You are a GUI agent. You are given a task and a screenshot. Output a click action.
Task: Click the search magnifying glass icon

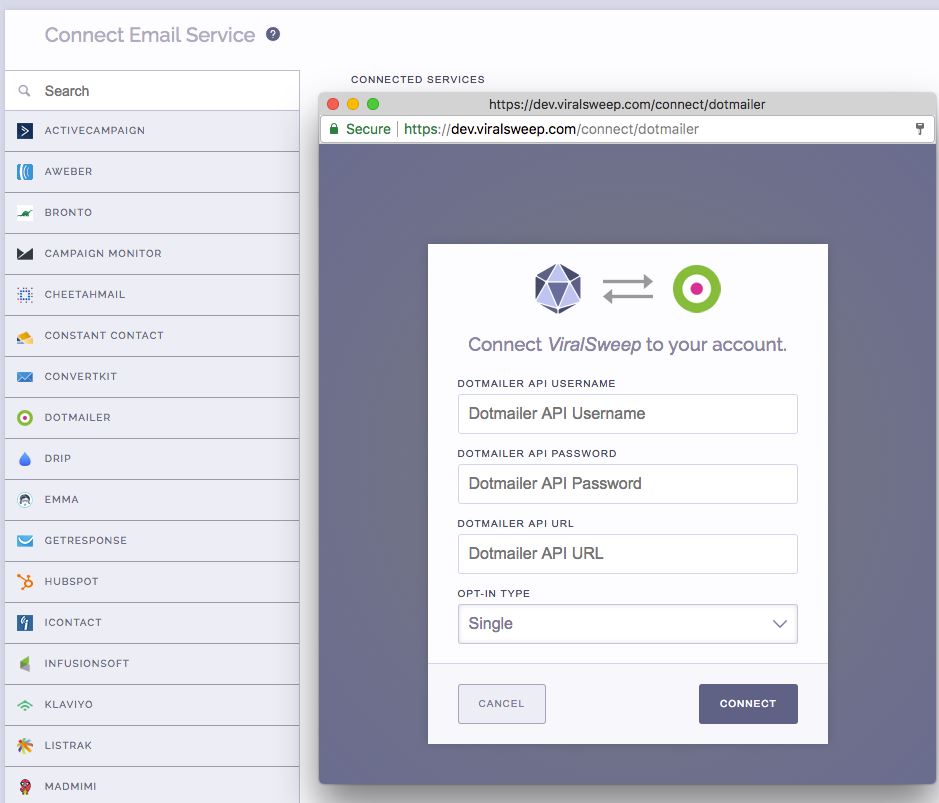23,90
